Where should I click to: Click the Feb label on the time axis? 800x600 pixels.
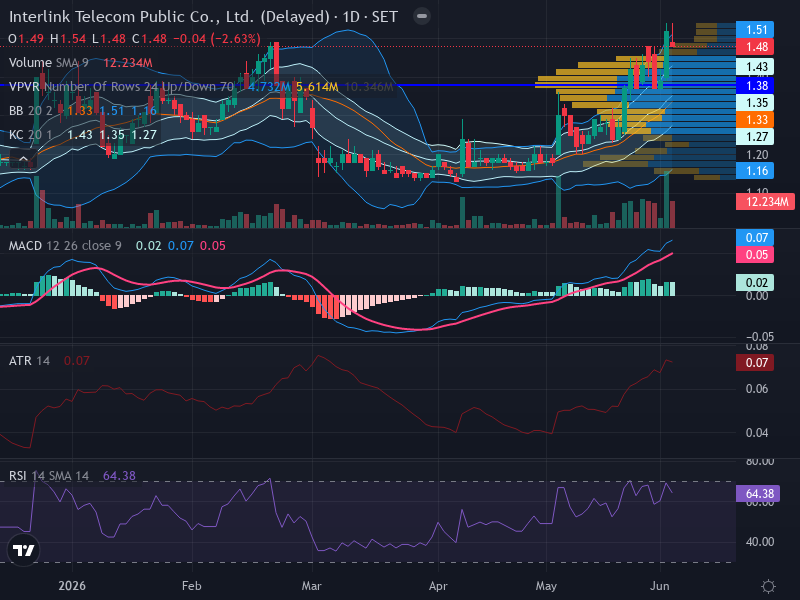[x=192, y=586]
